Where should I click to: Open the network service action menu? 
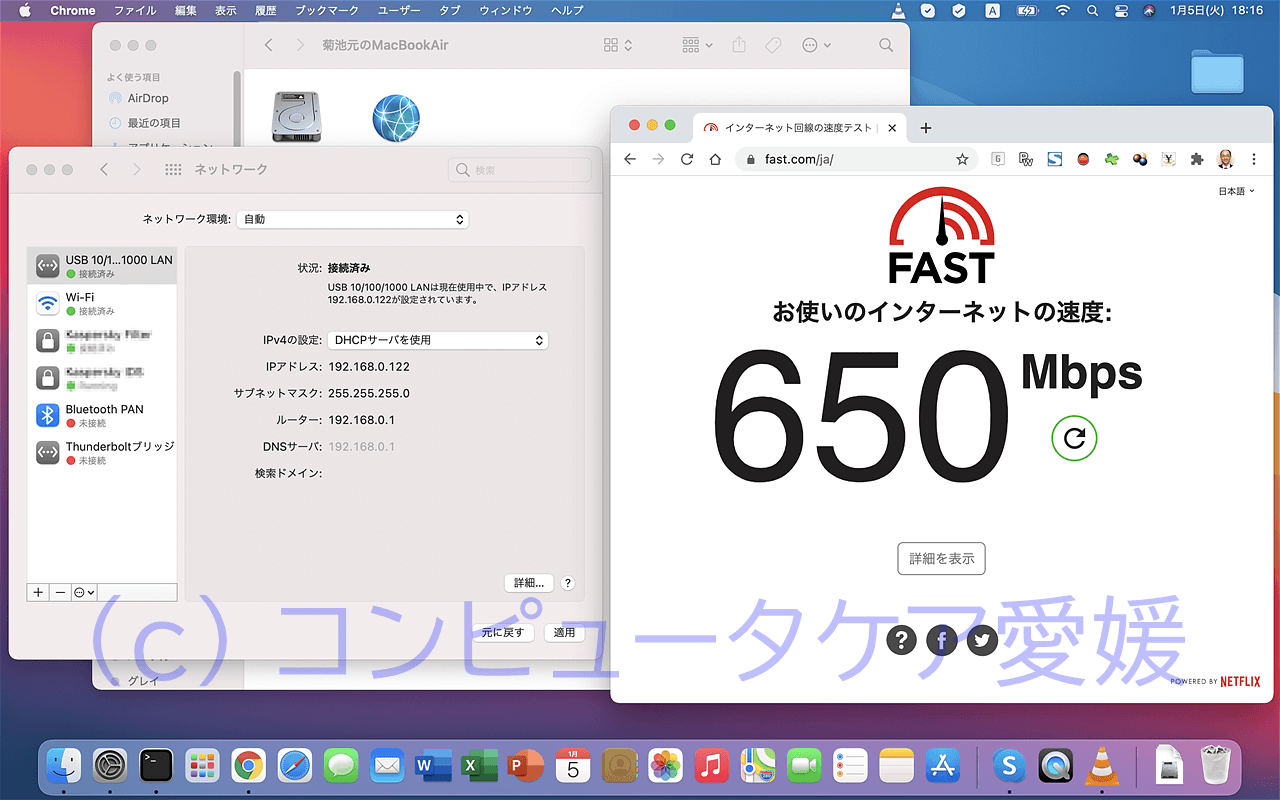tap(84, 592)
